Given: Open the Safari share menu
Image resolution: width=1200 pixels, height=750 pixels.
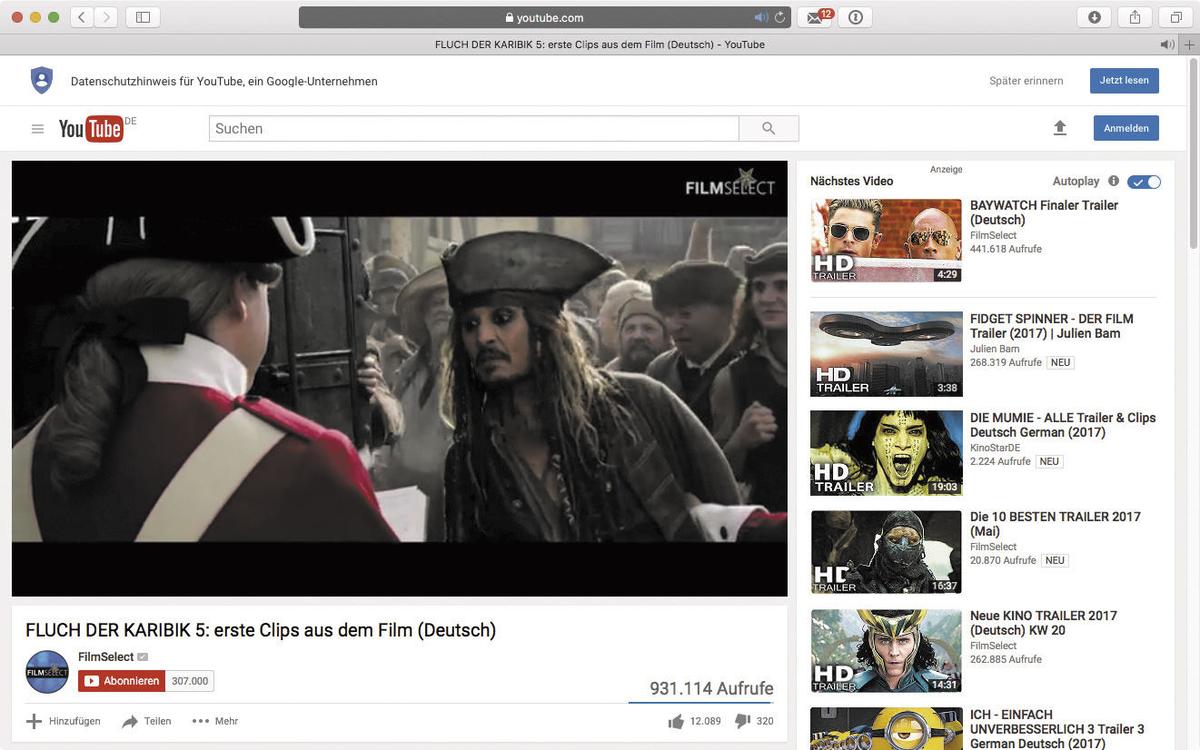Looking at the screenshot, I should pyautogui.click(x=1135, y=17).
